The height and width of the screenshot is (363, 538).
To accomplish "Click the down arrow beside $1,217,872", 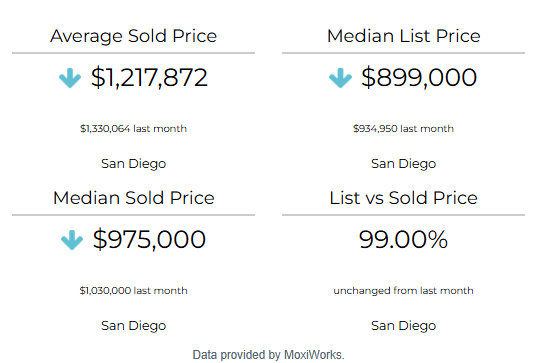I will [70, 78].
